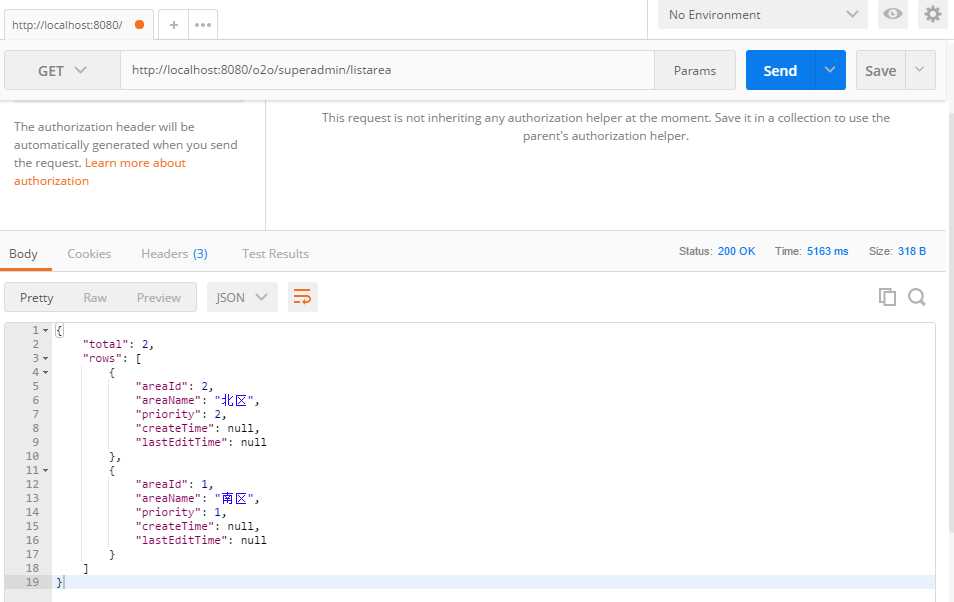Switch to the Headers (3) response tab

click(x=174, y=254)
